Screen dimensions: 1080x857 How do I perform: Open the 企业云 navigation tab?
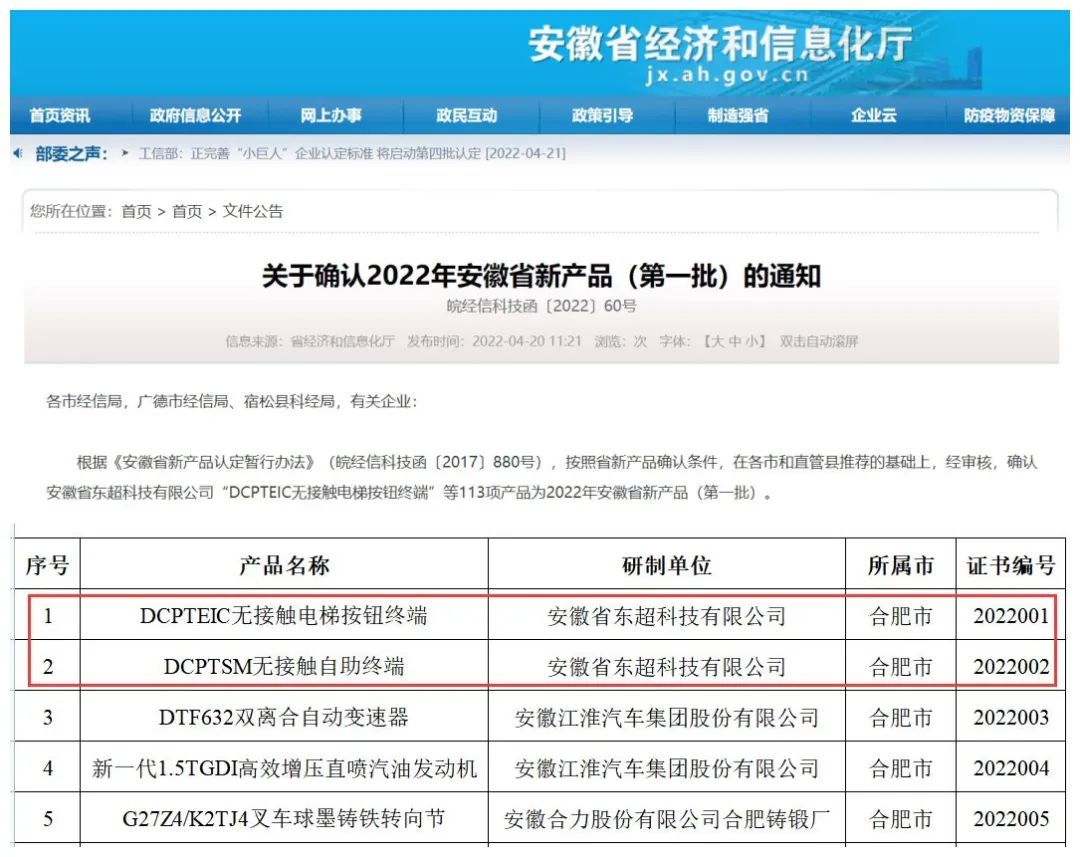[873, 115]
